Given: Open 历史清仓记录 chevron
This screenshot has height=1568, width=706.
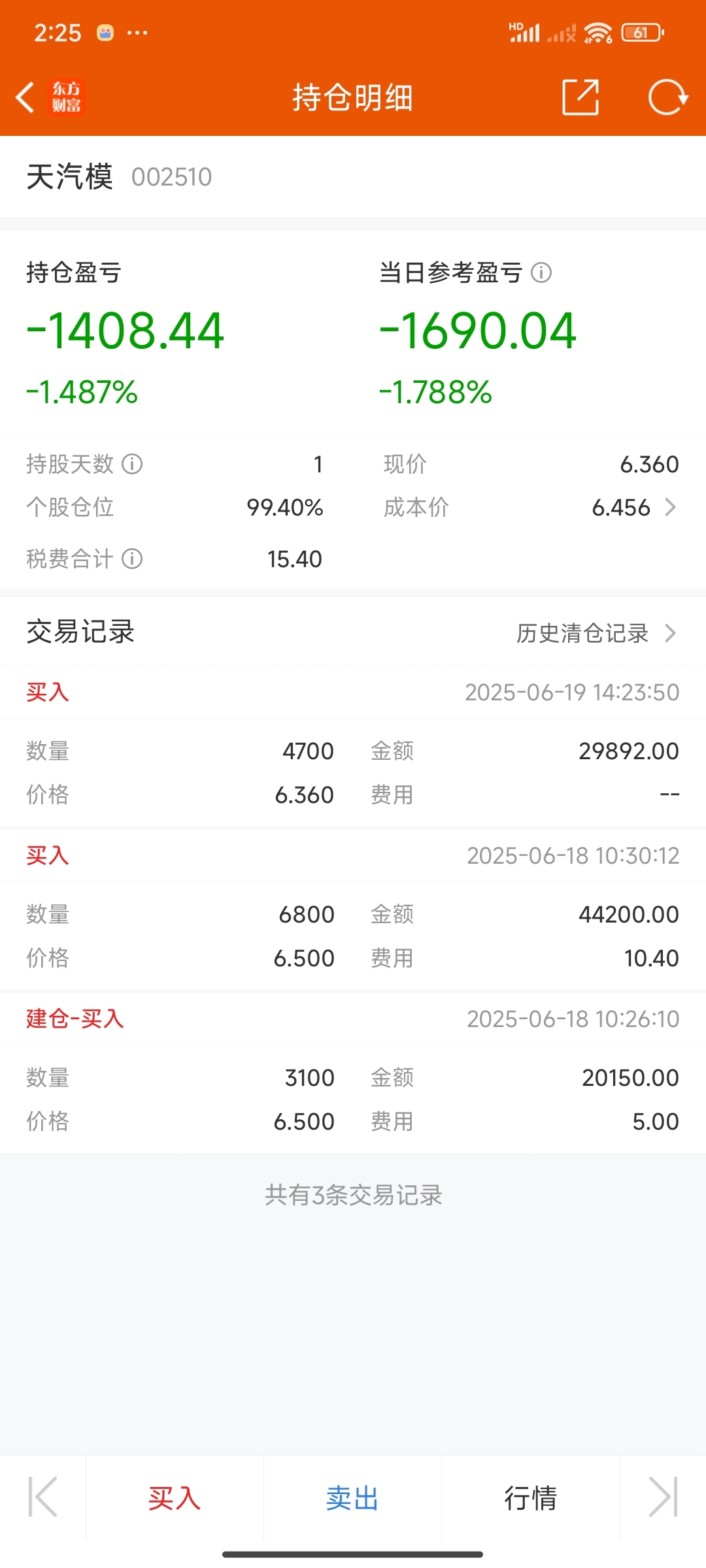Looking at the screenshot, I should tap(670, 632).
